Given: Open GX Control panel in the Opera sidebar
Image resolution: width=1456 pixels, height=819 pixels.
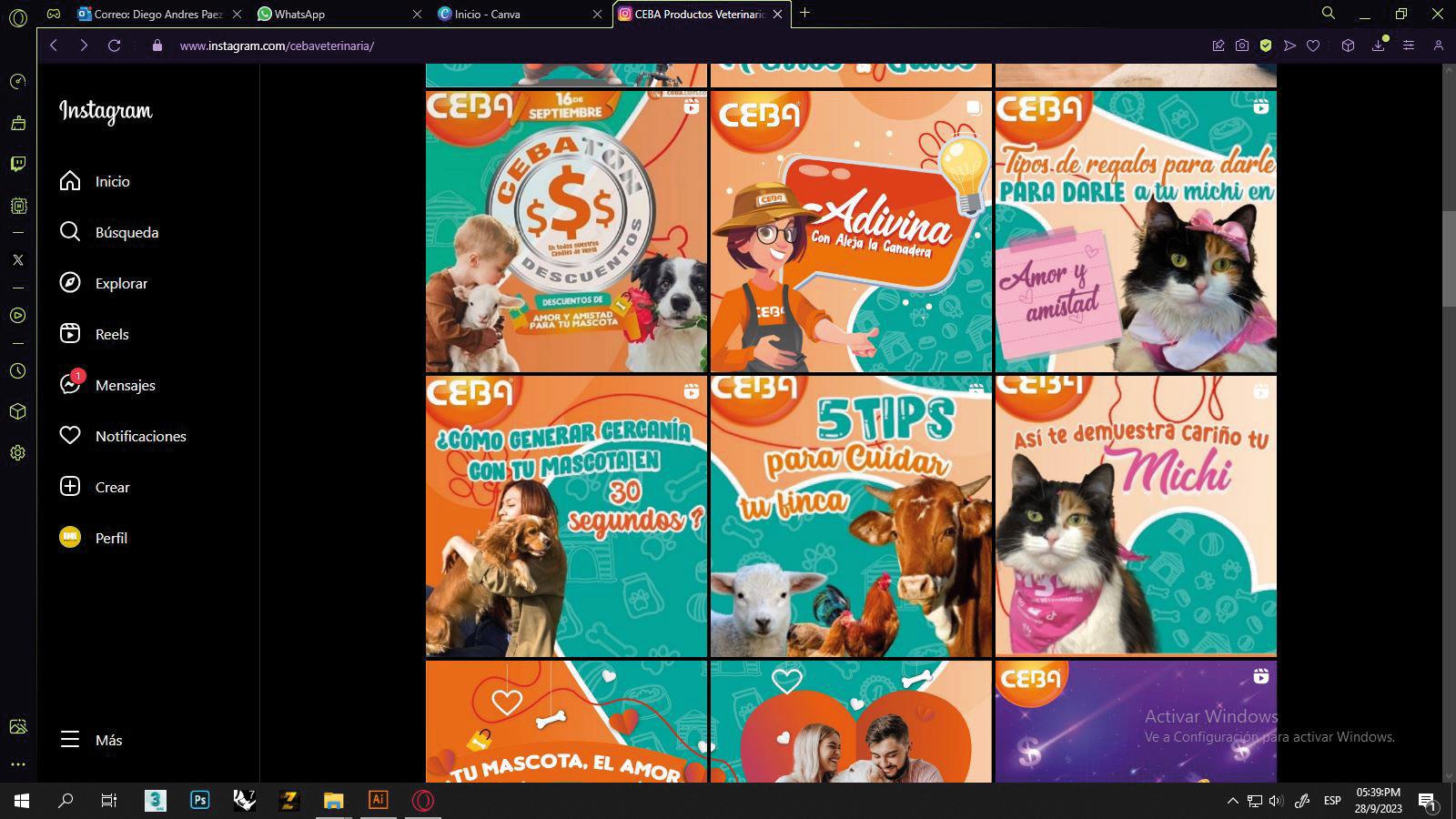Looking at the screenshot, I should pos(17,82).
